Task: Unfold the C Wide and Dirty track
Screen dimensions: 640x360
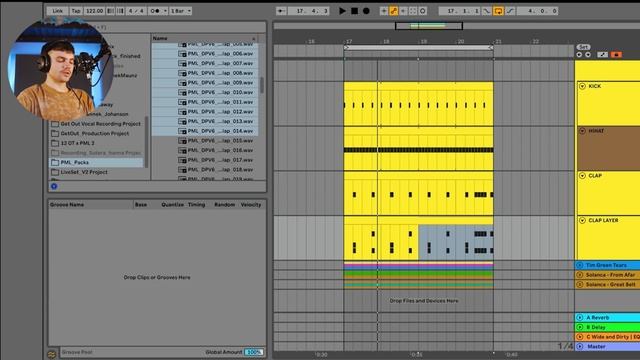Action: click(580, 337)
